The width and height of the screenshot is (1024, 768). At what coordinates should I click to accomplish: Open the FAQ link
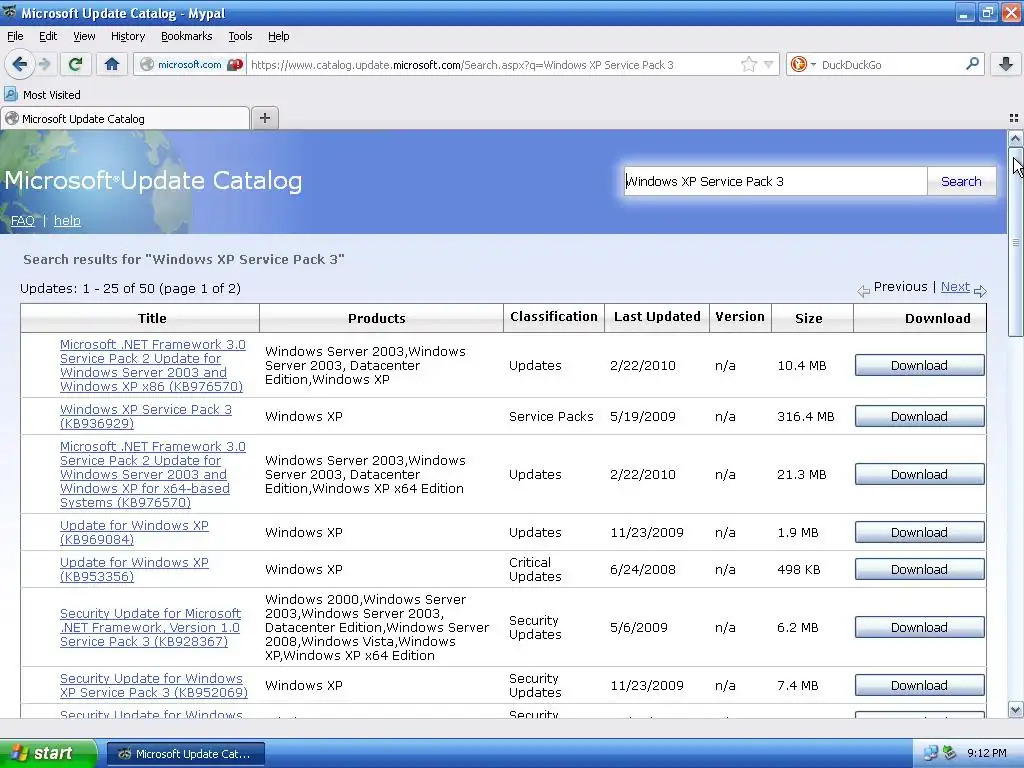[23, 221]
